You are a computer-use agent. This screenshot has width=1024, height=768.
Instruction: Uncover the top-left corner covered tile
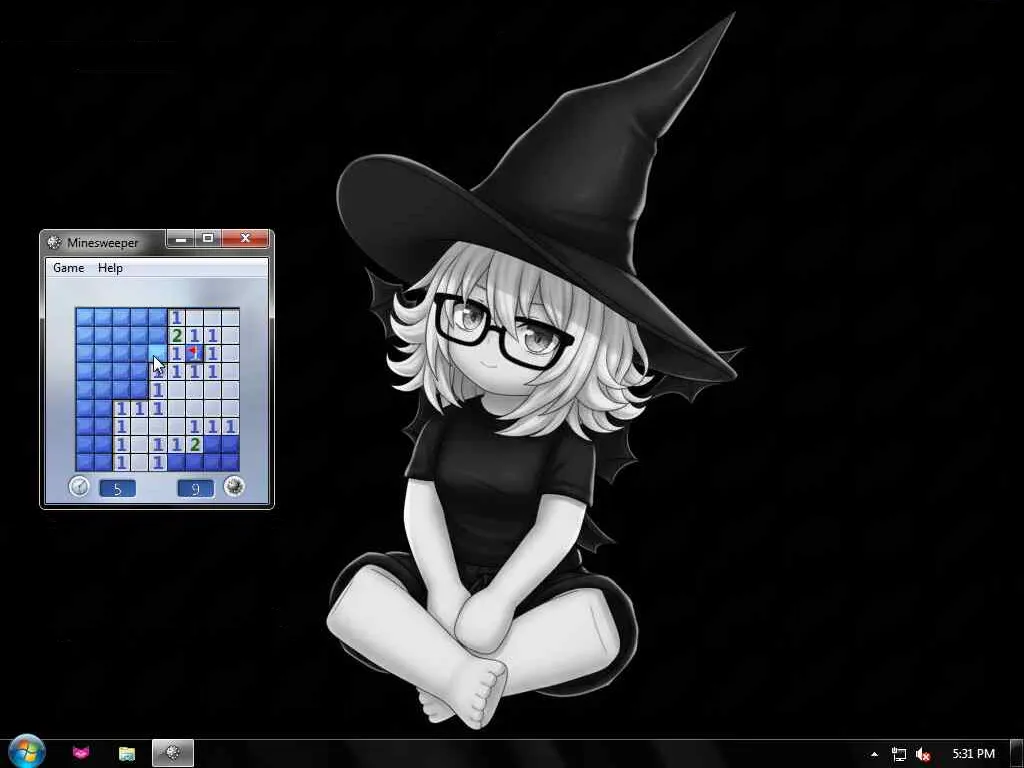coord(85,317)
